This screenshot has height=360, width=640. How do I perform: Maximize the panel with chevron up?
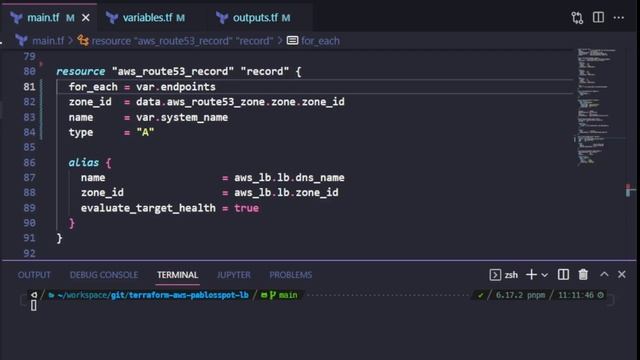[x=604, y=274]
